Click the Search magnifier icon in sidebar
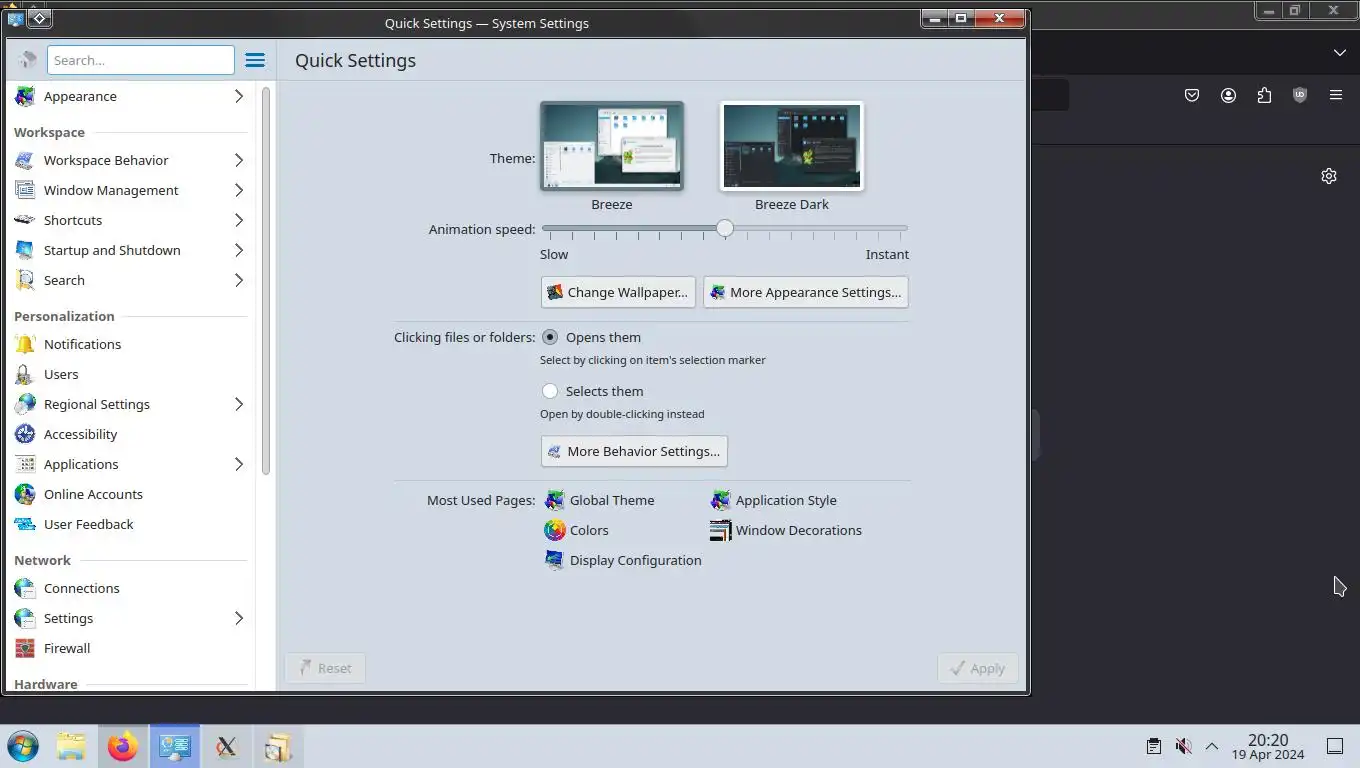Screen dimensions: 1360x768 coord(25,280)
